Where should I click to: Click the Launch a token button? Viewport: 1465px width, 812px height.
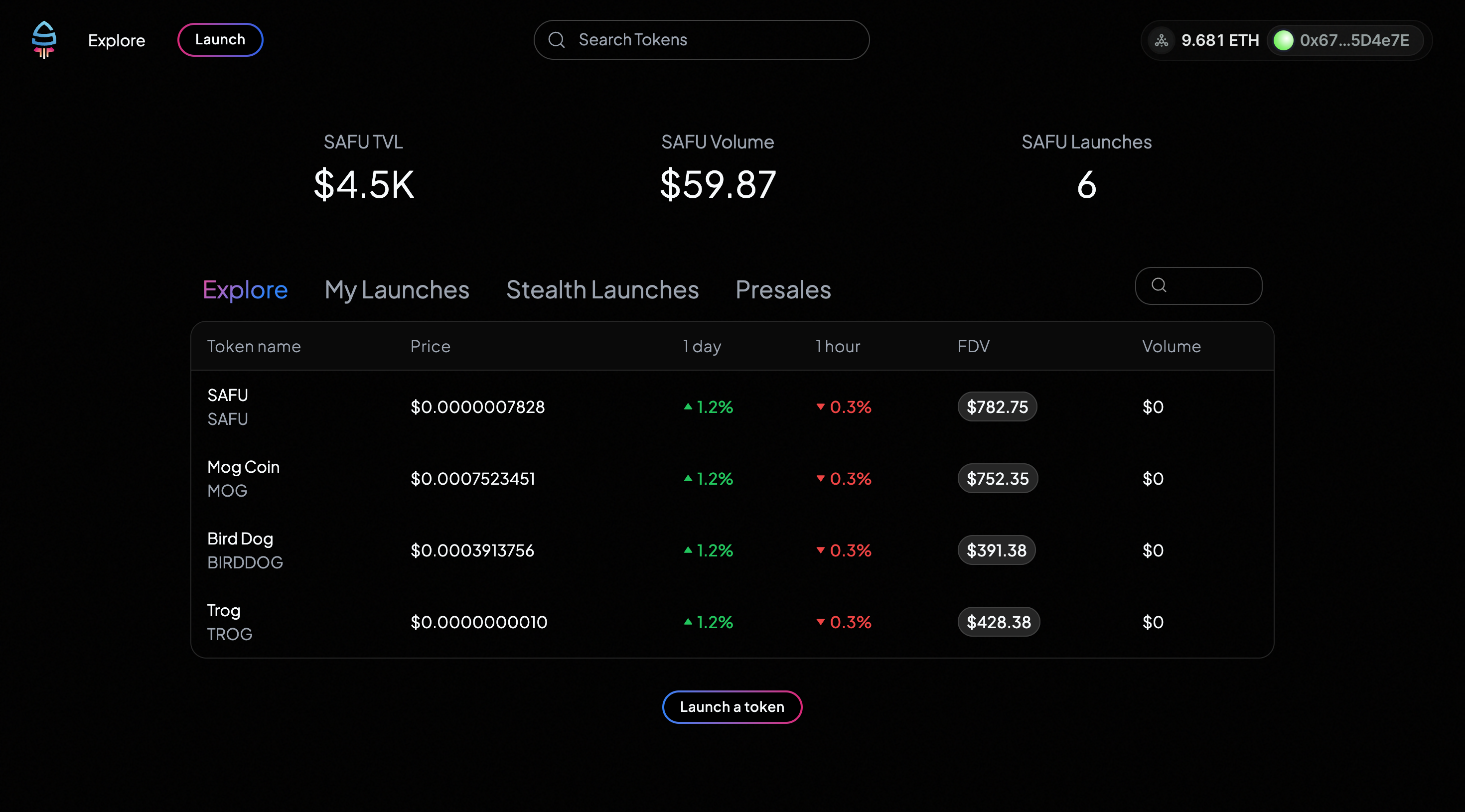pyautogui.click(x=732, y=707)
